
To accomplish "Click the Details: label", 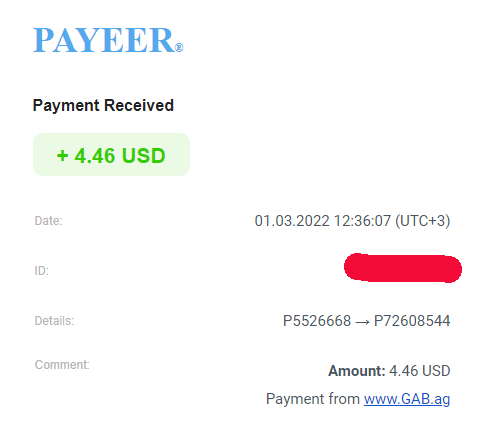I will click(54, 321).
